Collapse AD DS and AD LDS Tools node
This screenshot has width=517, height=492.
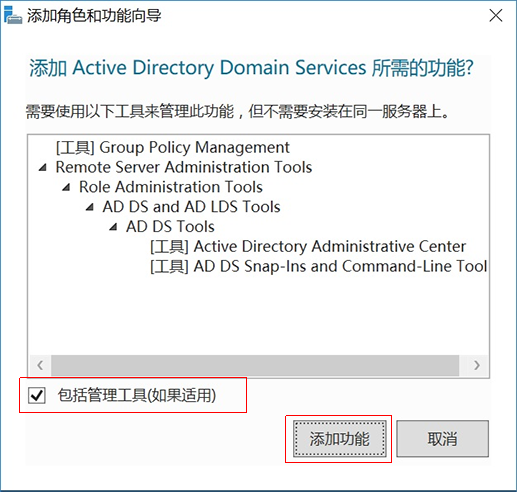pos(89,207)
